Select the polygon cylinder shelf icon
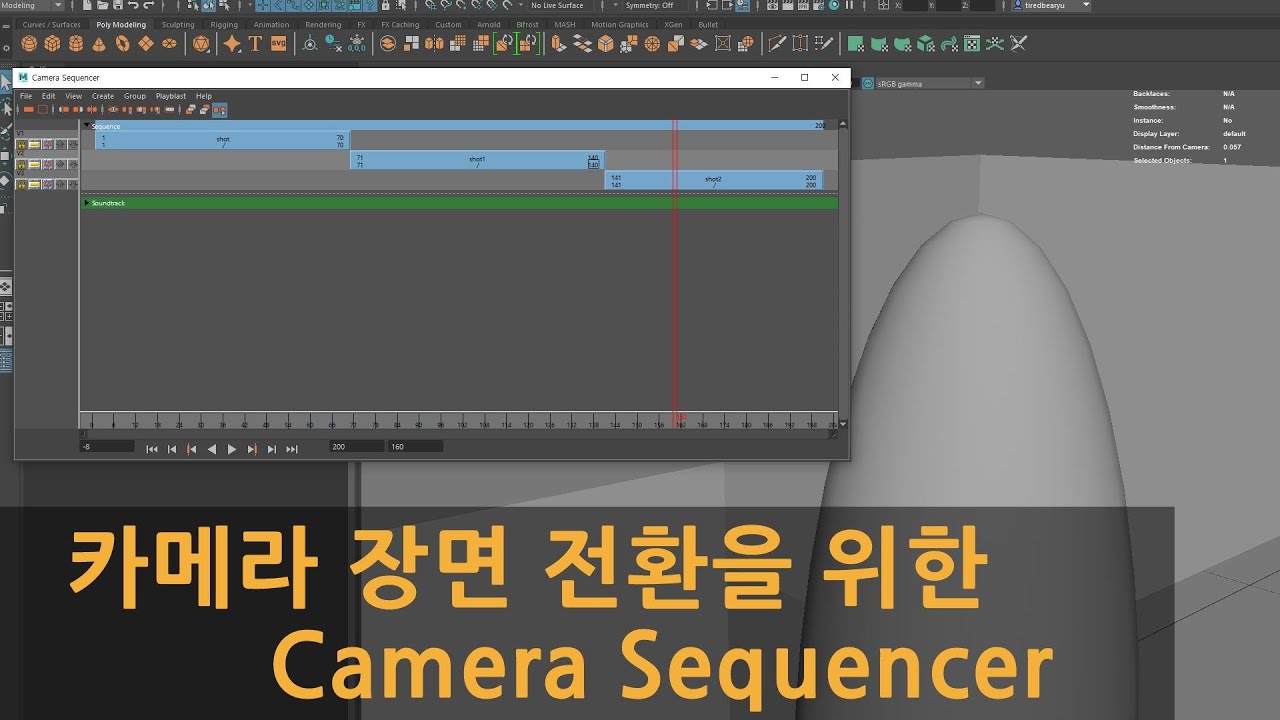The width and height of the screenshot is (1280, 720). pos(75,44)
